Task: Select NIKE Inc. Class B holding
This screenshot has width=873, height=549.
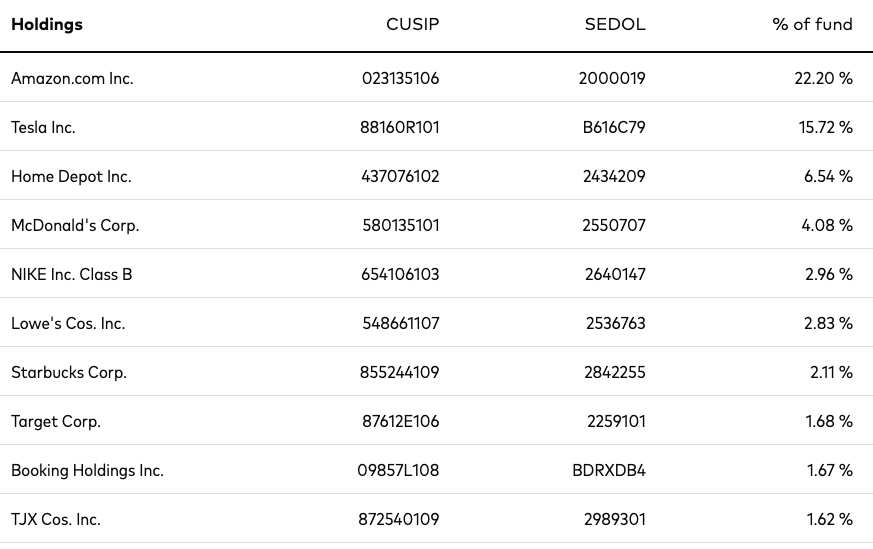Action: pyautogui.click(x=72, y=274)
